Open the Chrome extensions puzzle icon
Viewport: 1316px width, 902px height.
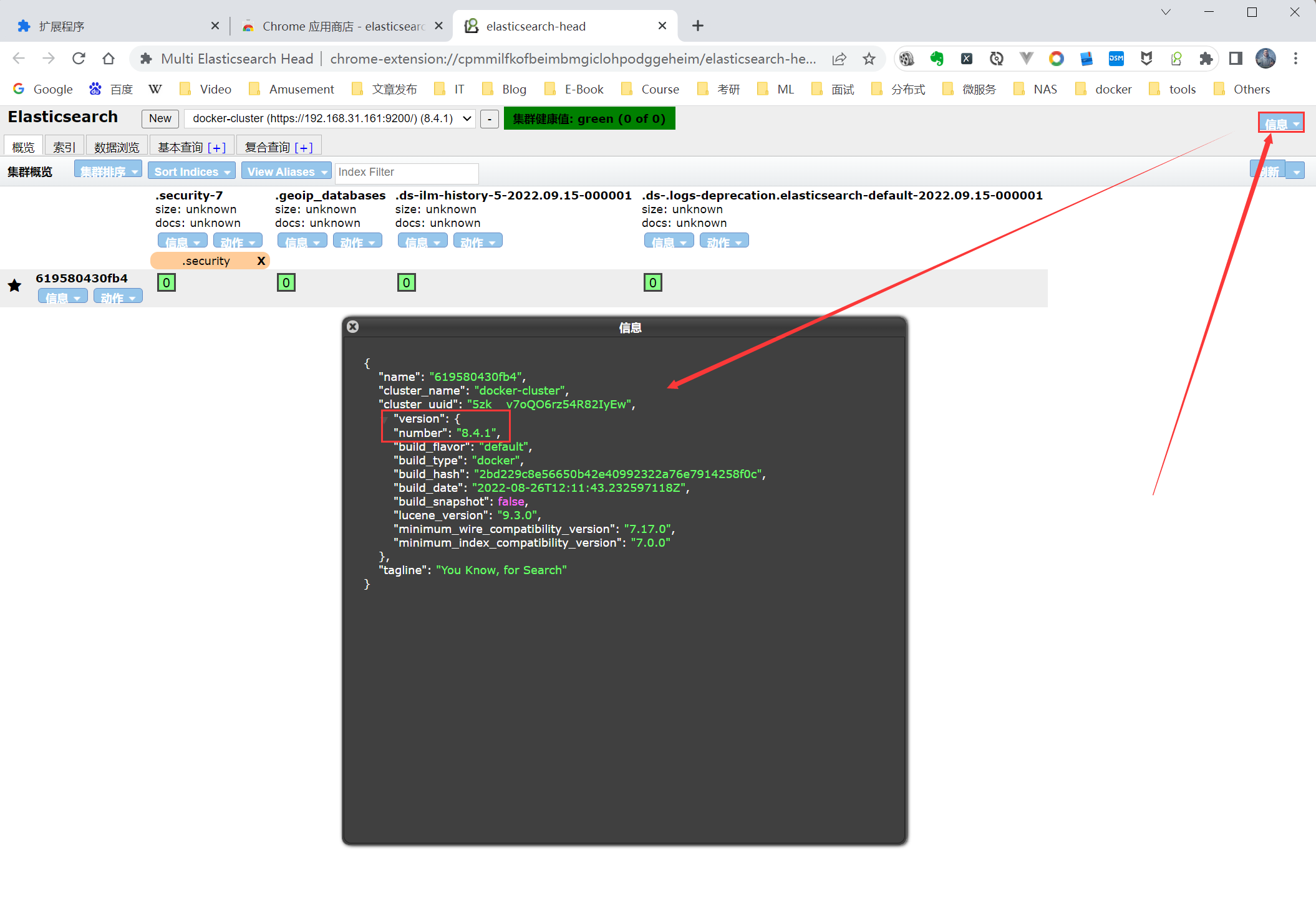click(1206, 59)
